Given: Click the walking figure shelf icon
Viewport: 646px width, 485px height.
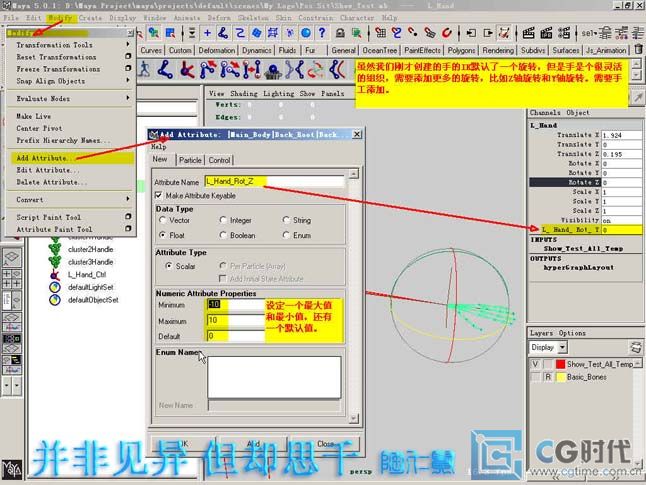Looking at the screenshot, I should pos(144,69).
